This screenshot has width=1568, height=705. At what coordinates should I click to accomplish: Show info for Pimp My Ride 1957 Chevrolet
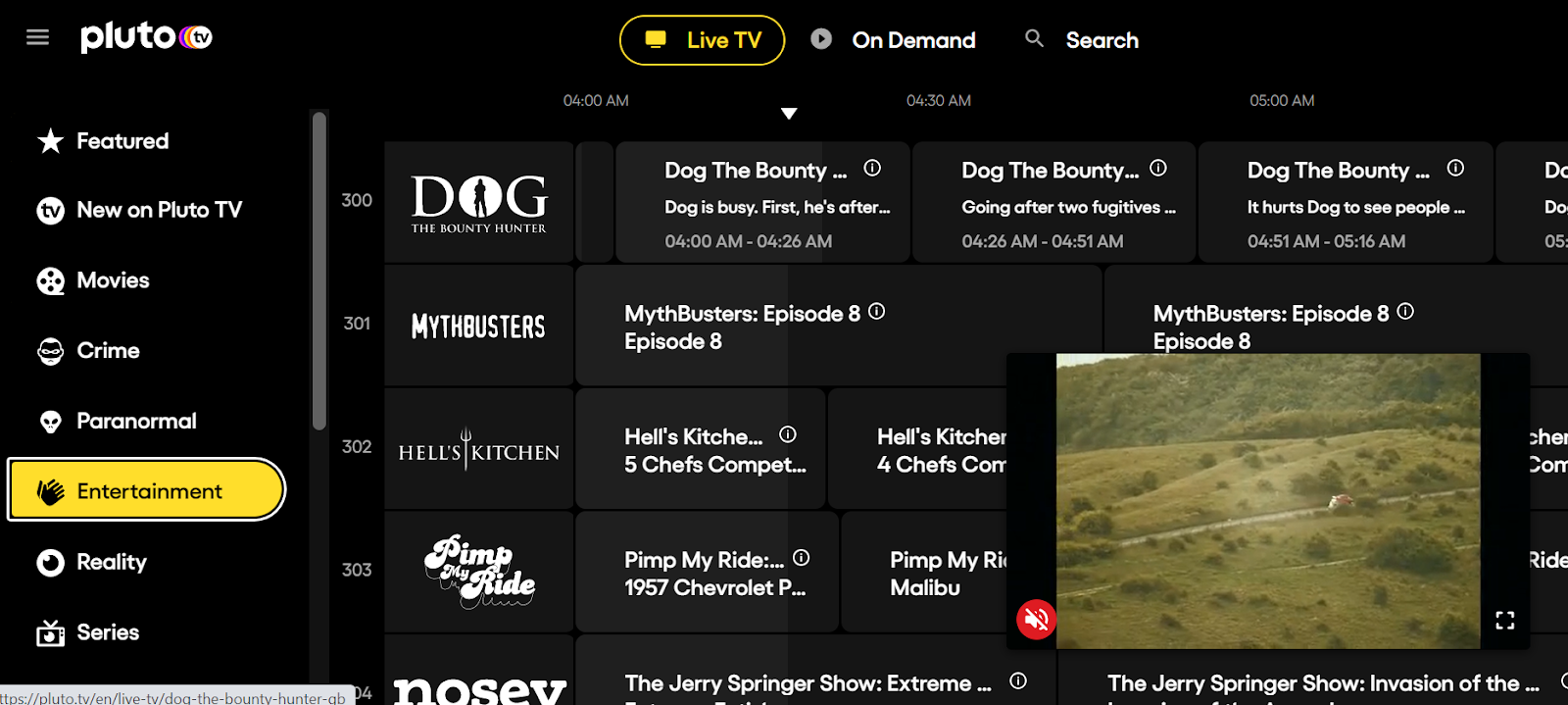(x=802, y=558)
